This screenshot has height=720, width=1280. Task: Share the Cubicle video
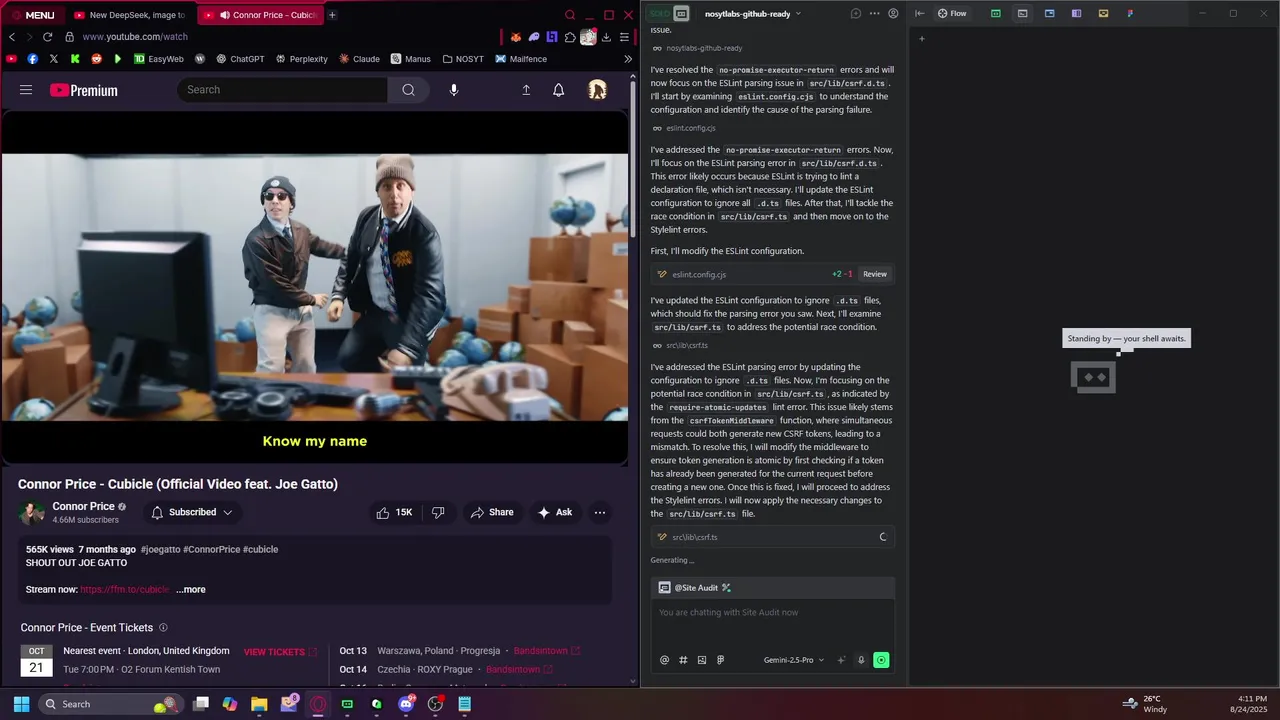(492, 512)
